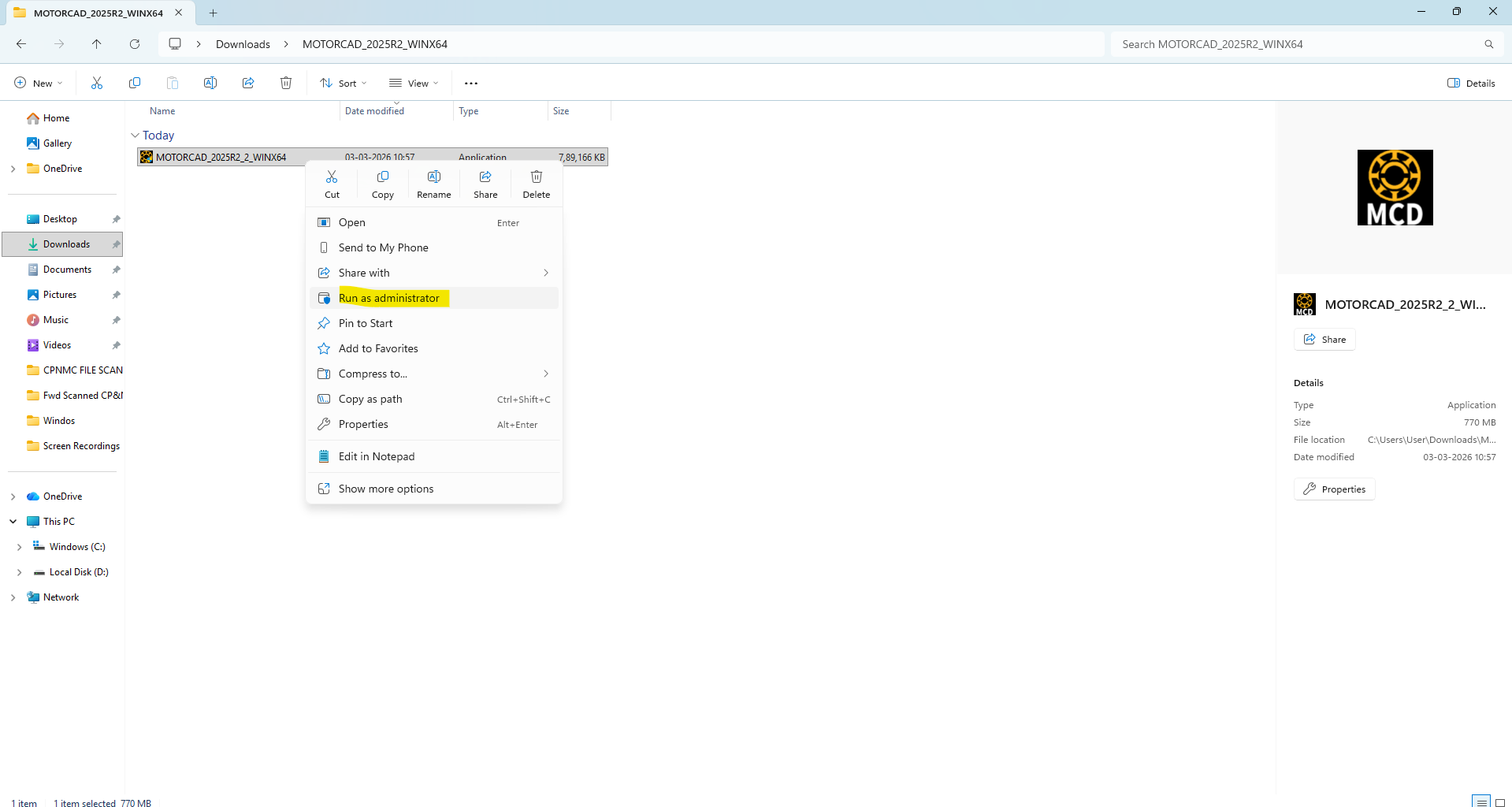Screen dimensions: 1512x807
Task: Click the Share icon in context menu
Action: pos(485,184)
